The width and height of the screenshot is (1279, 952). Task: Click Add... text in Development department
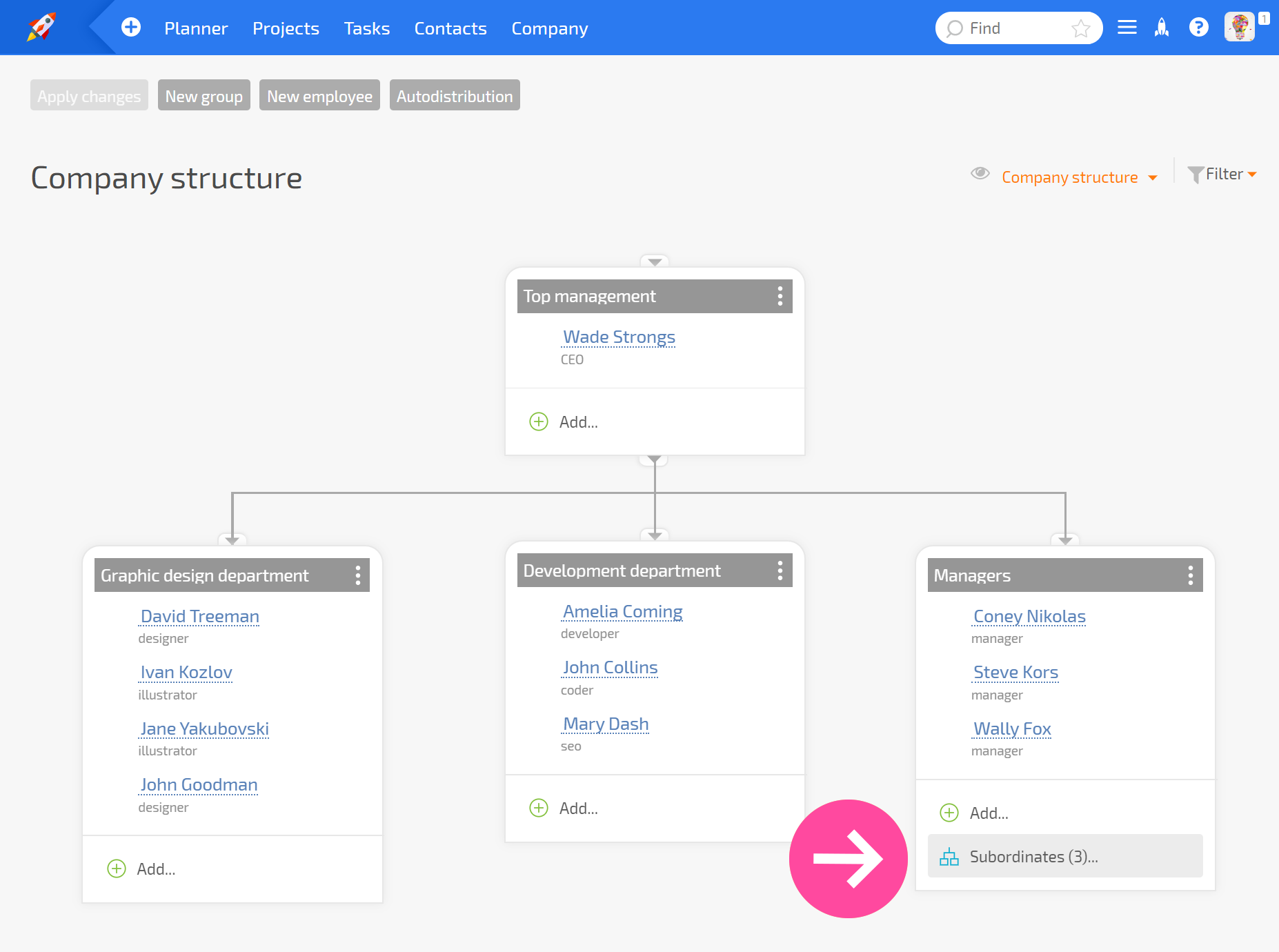pos(579,808)
